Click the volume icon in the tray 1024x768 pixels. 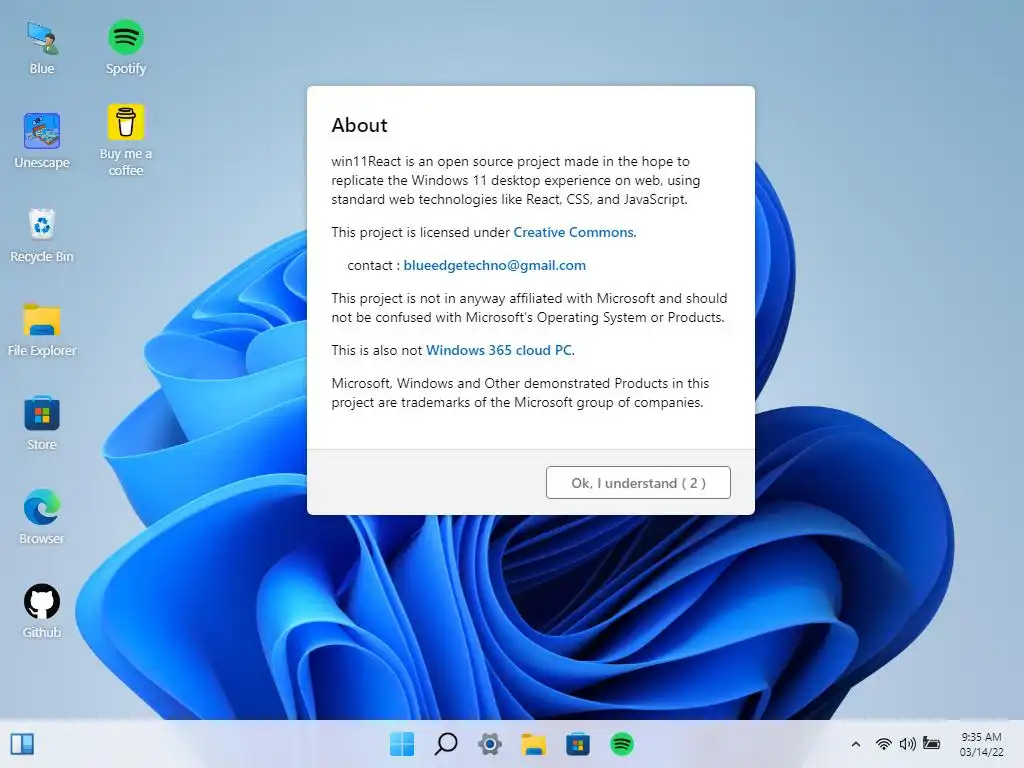pyautogui.click(x=908, y=744)
